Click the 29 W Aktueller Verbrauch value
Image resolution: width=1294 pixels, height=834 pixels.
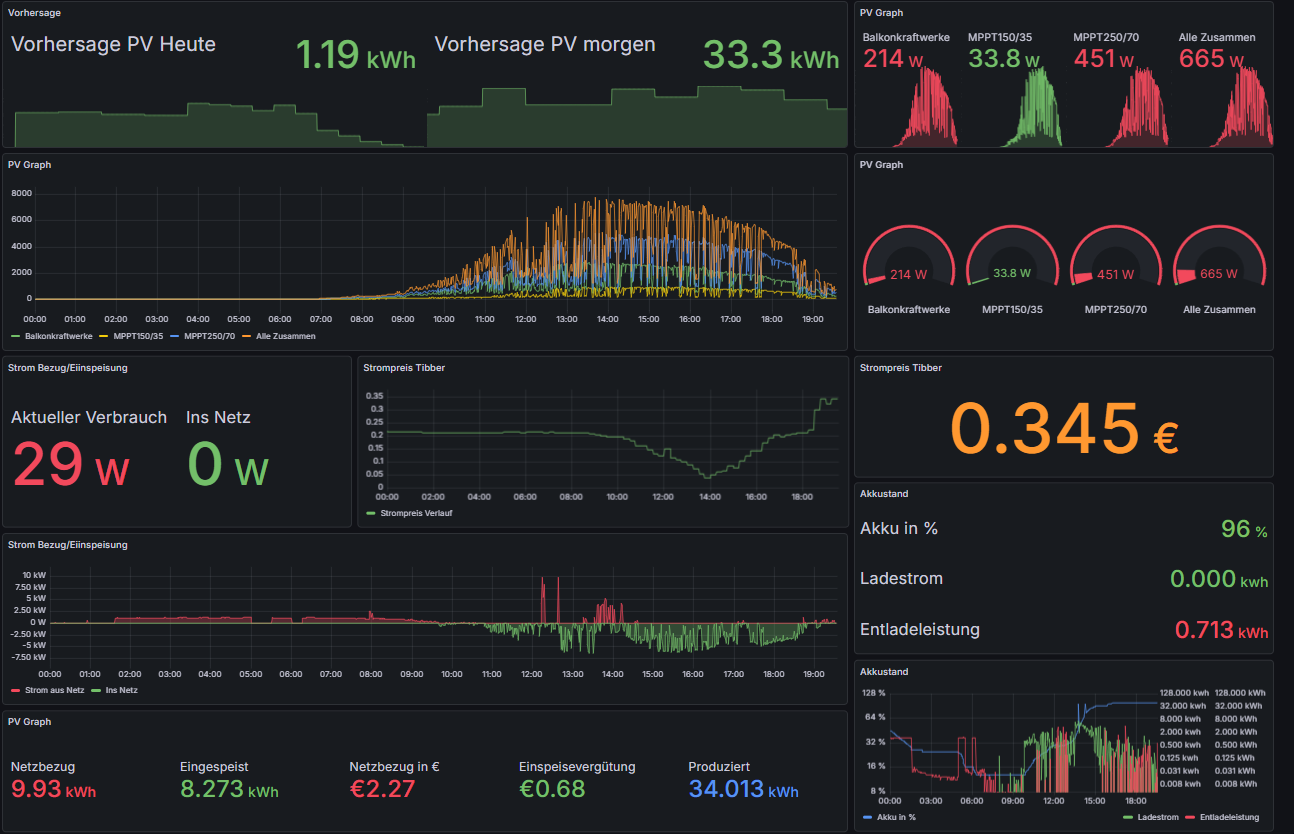click(70, 465)
